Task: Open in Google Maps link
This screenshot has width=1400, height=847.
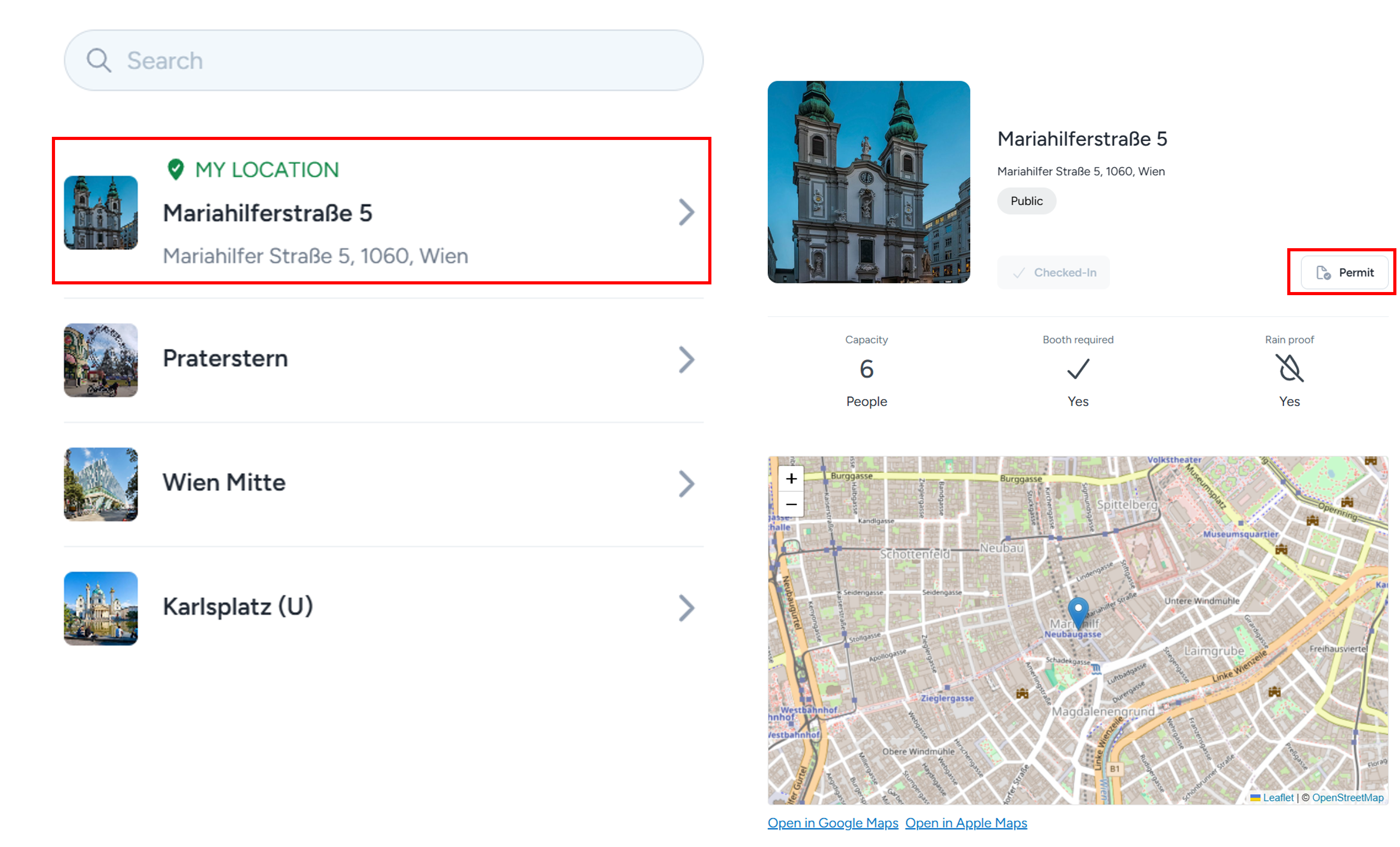Action: [x=833, y=822]
